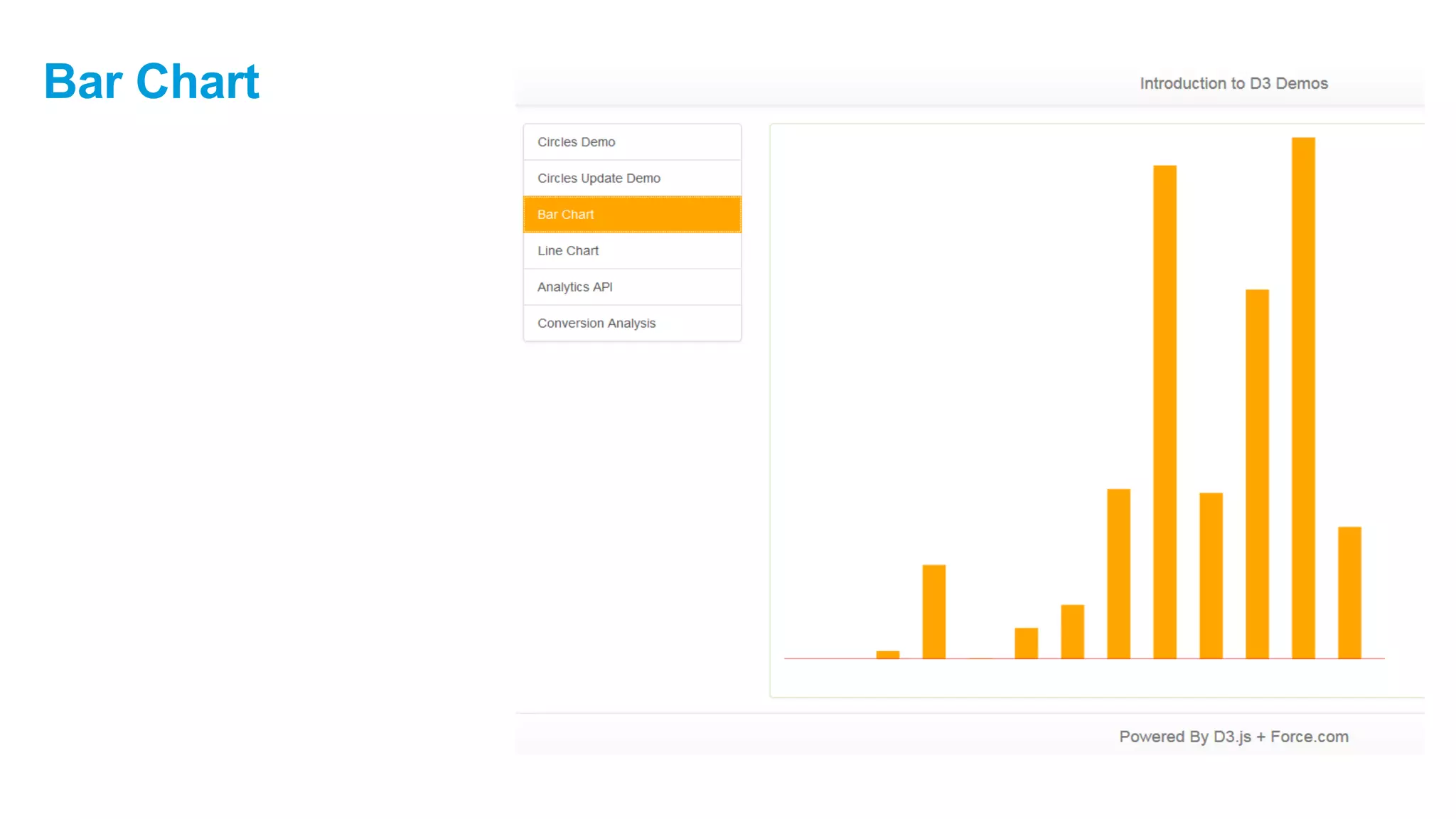The height and width of the screenshot is (819, 1456).
Task: Open the Circles Demo menu item
Action: pyautogui.click(x=632, y=142)
